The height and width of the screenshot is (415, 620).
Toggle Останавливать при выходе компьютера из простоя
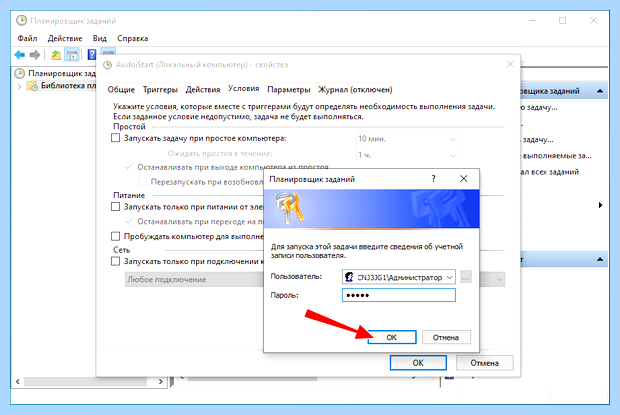[x=129, y=167]
